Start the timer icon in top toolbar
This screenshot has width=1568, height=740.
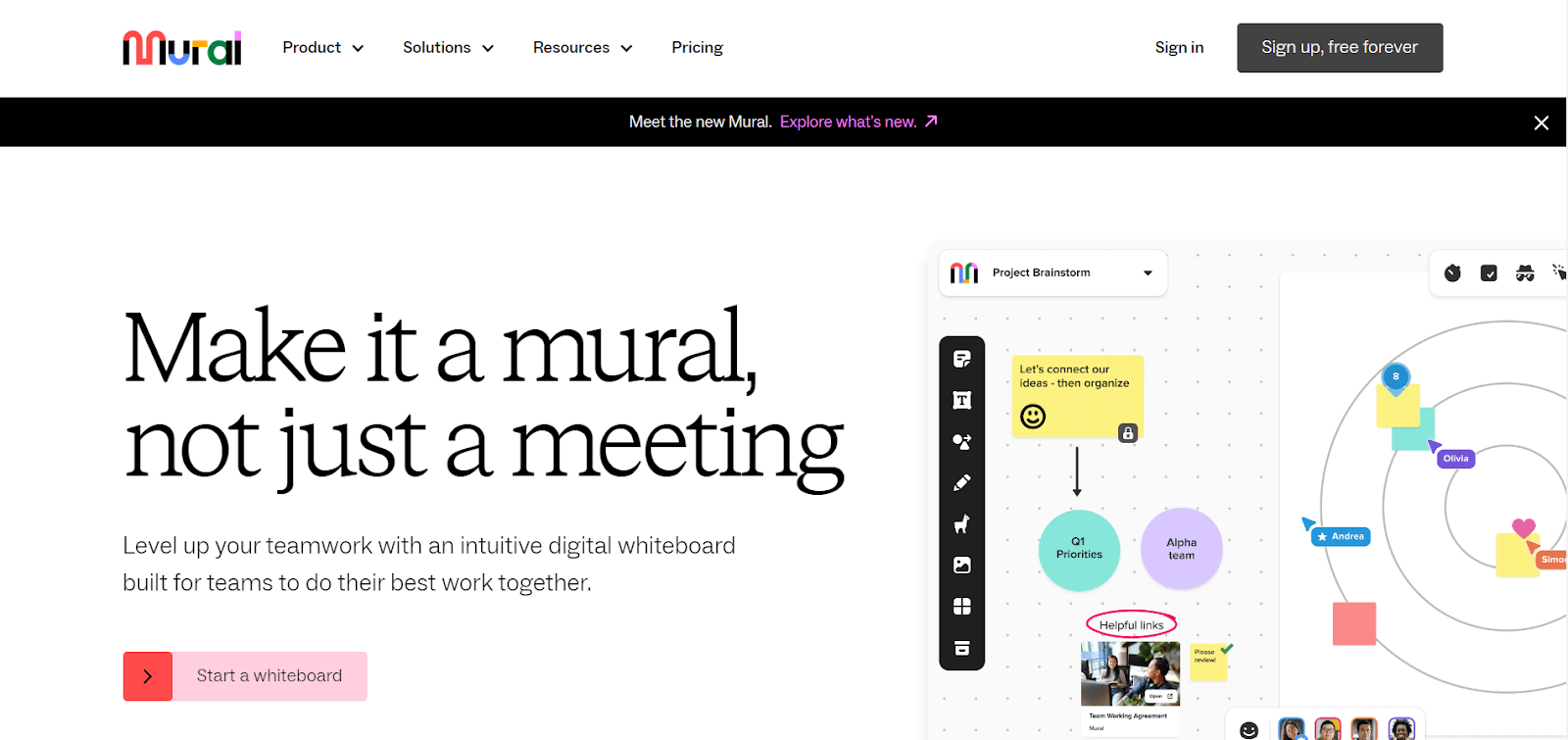1452,273
